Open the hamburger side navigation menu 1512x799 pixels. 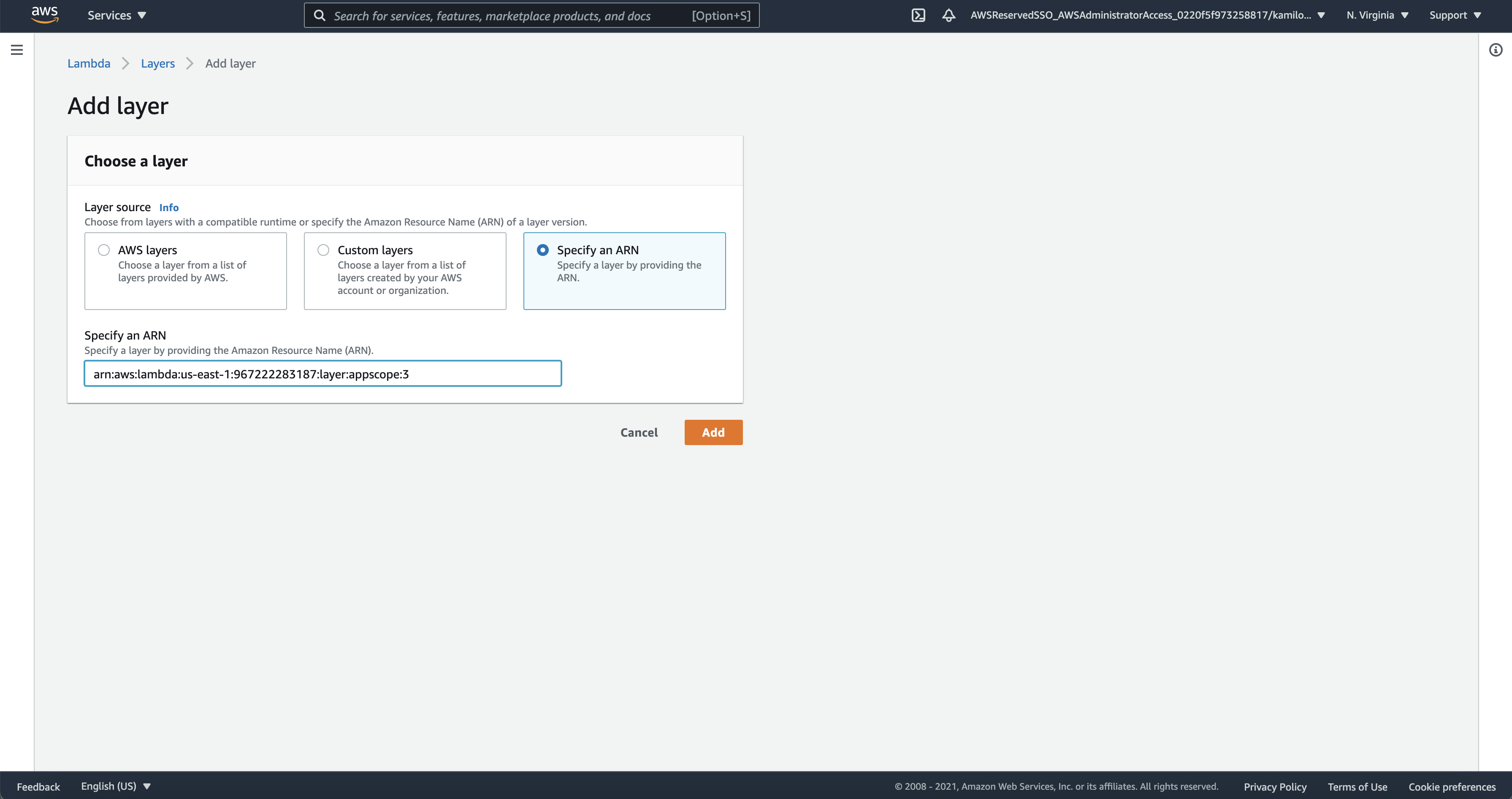pos(17,50)
